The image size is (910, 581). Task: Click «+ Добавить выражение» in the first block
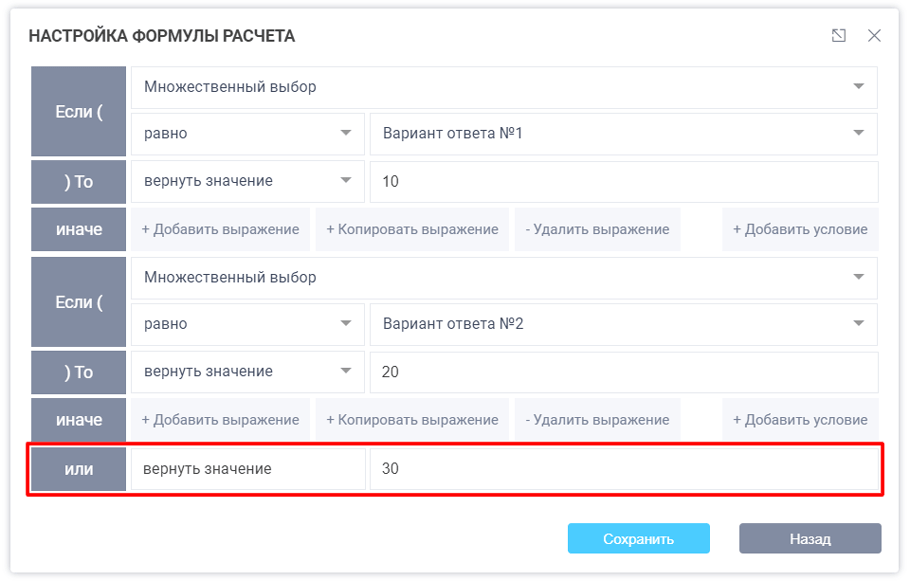pos(220,229)
